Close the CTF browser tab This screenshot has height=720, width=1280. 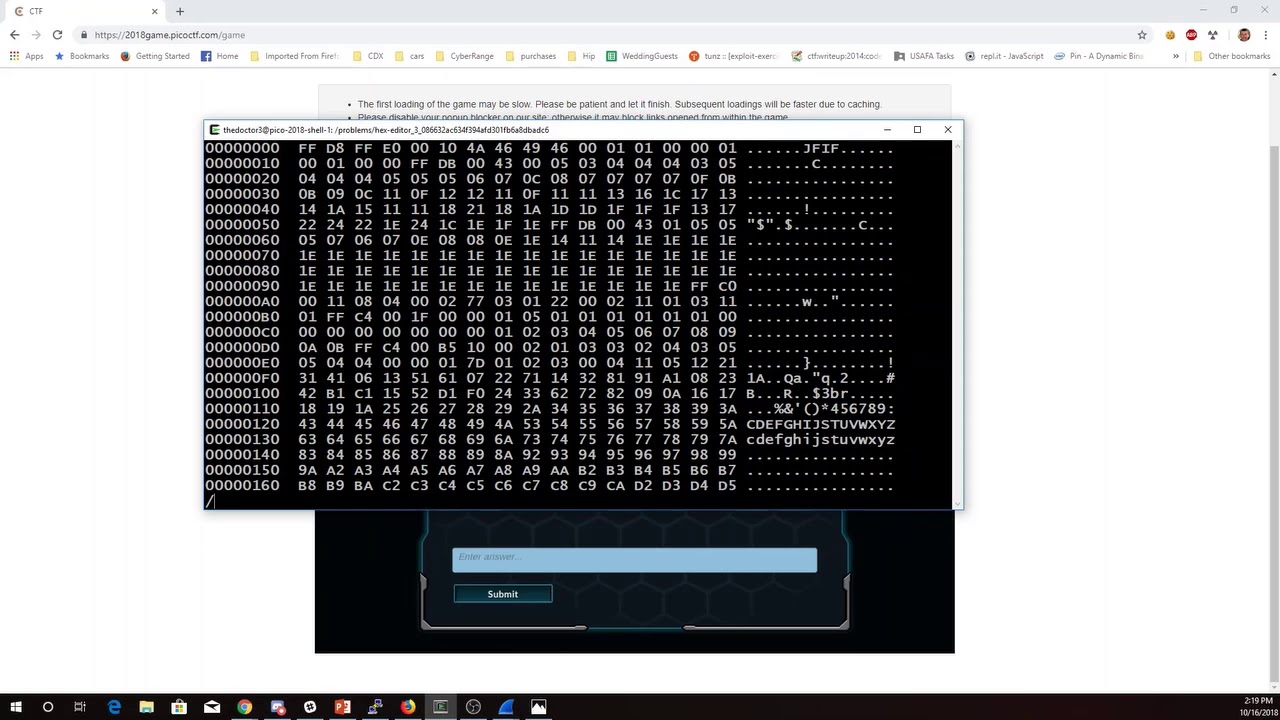click(x=155, y=11)
